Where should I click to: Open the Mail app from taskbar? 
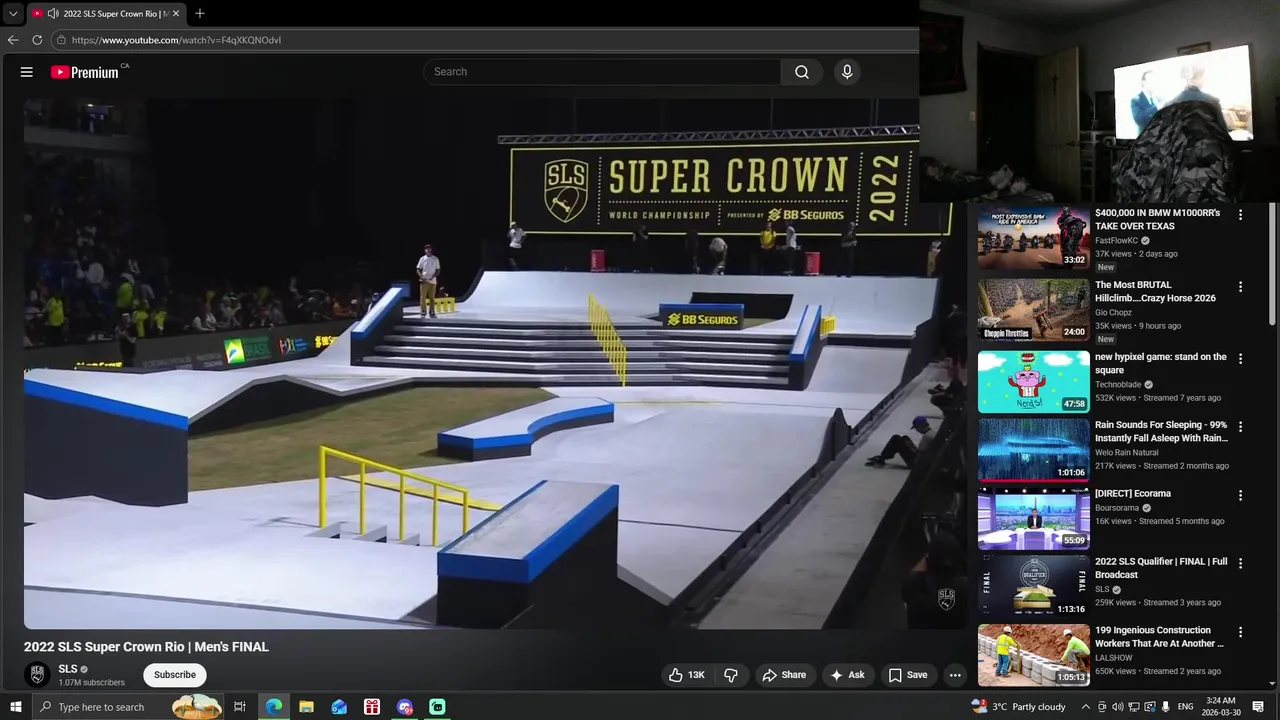[x=339, y=707]
